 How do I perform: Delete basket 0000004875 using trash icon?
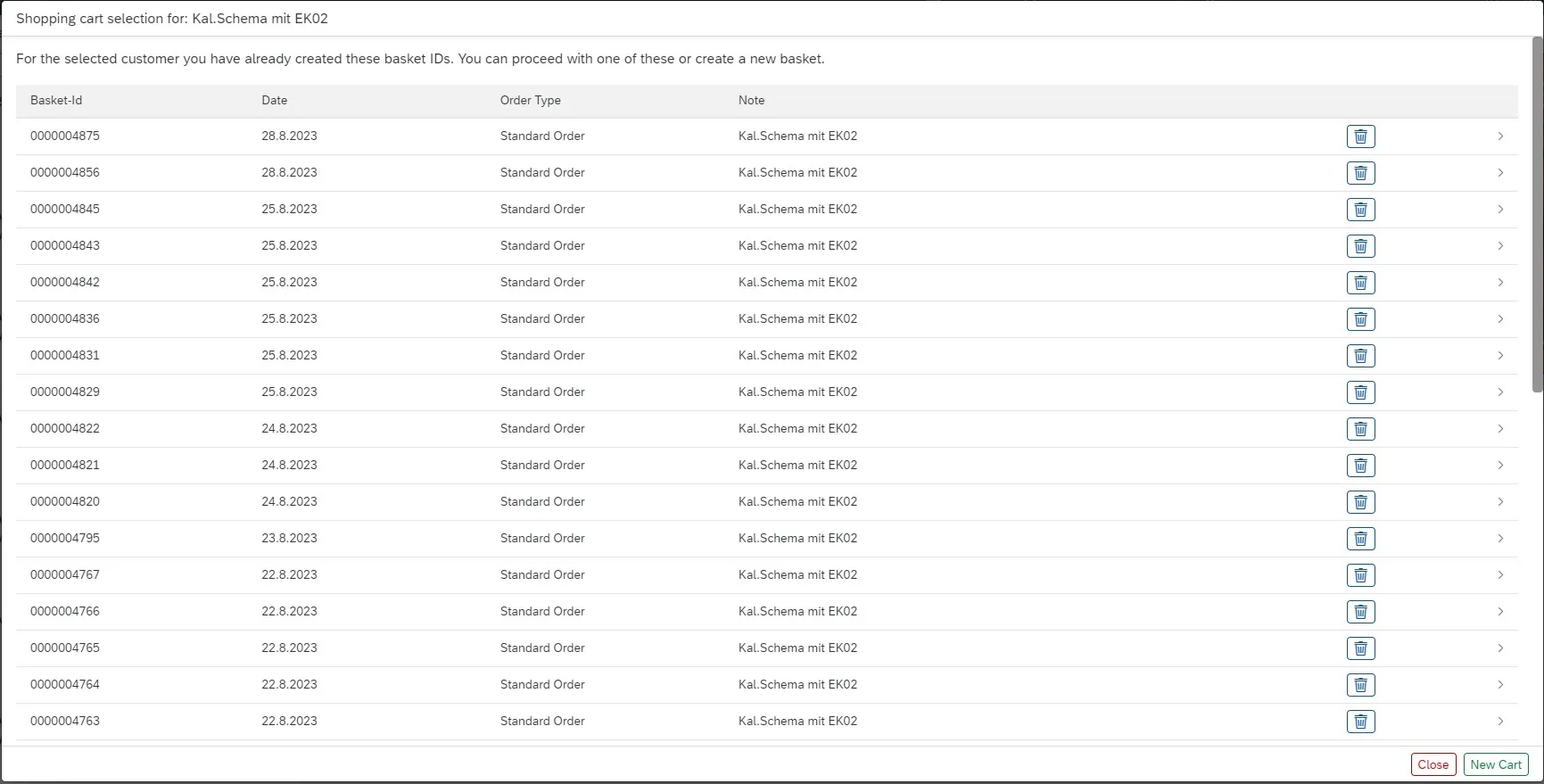[1360, 136]
